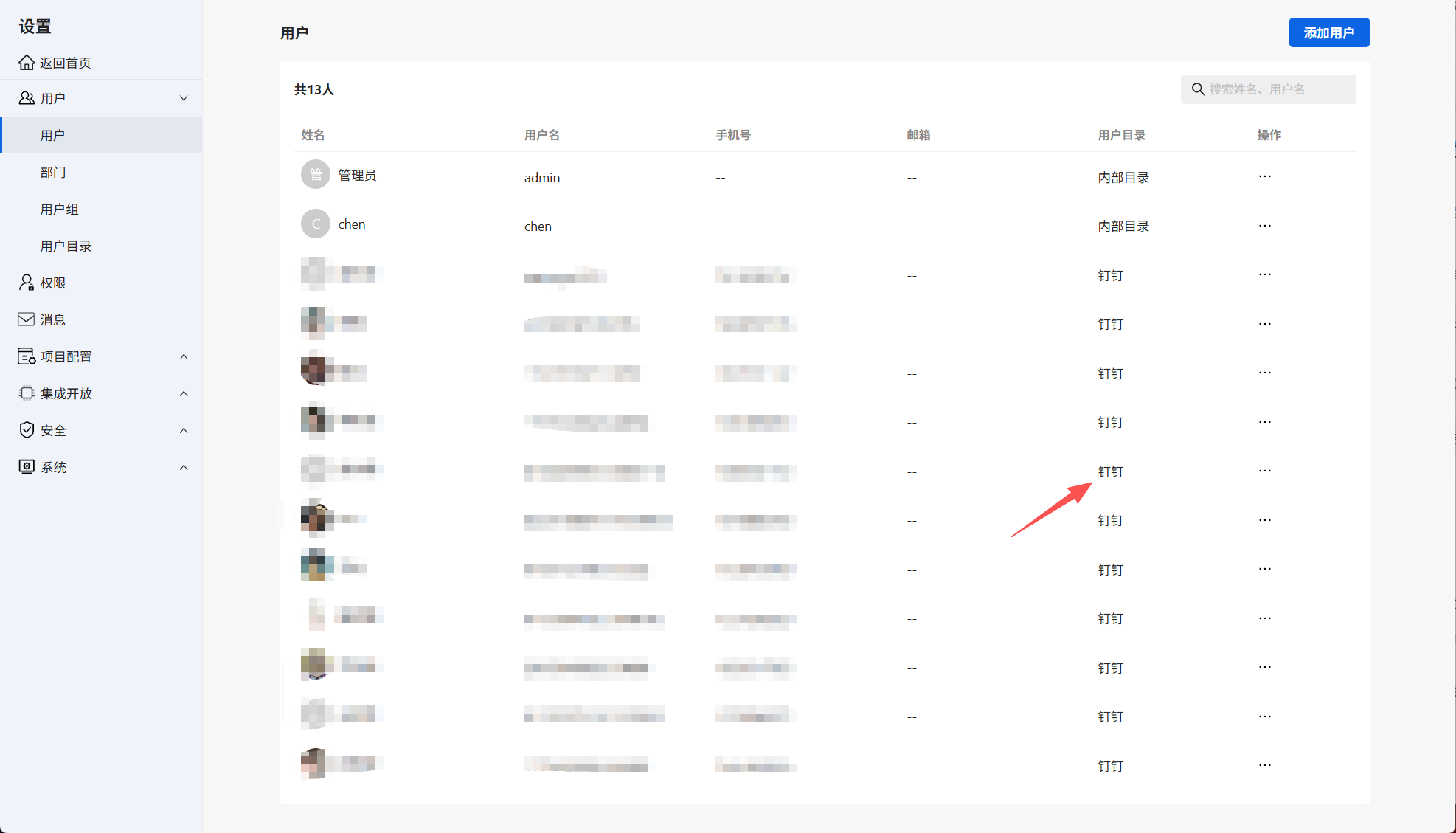Open the actions menu for the chen row
This screenshot has width=1456, height=833.
pyautogui.click(x=1265, y=226)
